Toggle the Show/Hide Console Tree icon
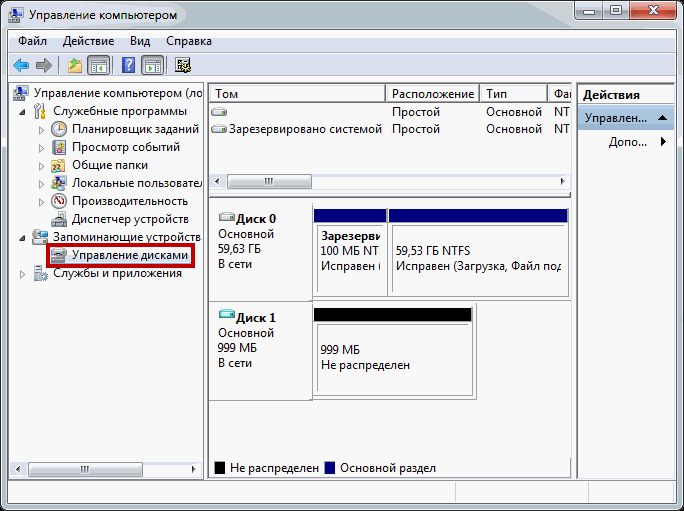Viewport: 684px width, 511px height. tap(98, 66)
